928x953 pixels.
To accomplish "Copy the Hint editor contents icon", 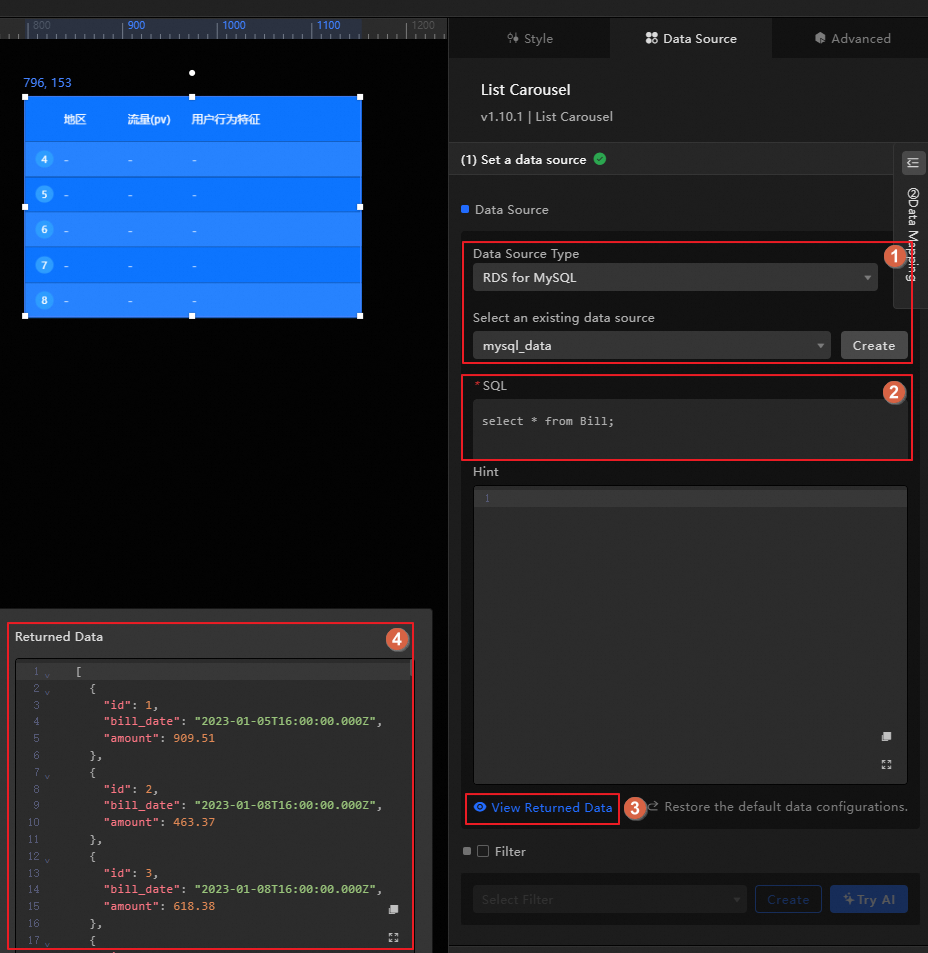I will click(886, 737).
